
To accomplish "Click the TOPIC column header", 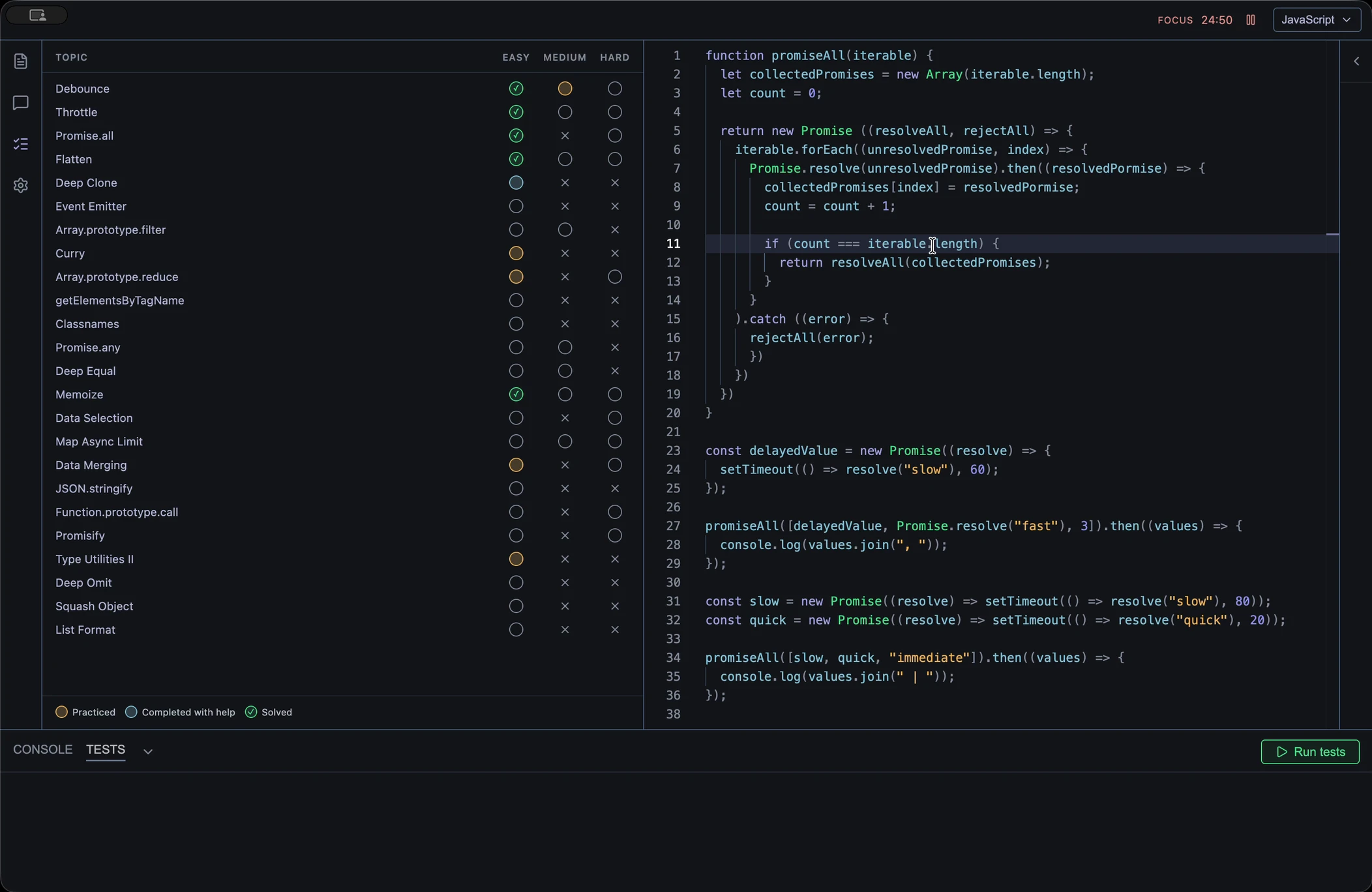I will (72, 57).
